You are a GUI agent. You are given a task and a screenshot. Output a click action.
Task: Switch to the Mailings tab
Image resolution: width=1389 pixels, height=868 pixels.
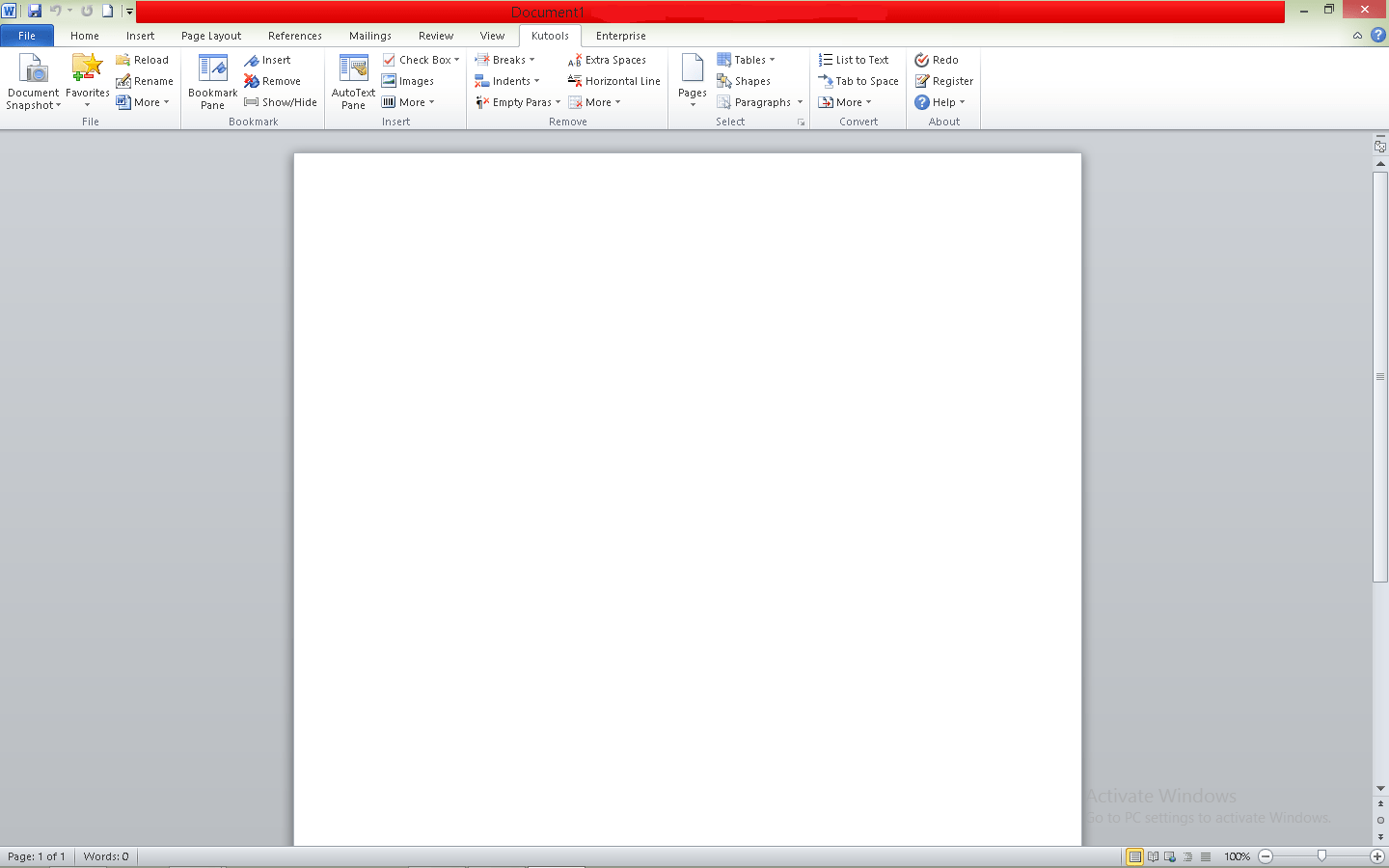point(370,36)
